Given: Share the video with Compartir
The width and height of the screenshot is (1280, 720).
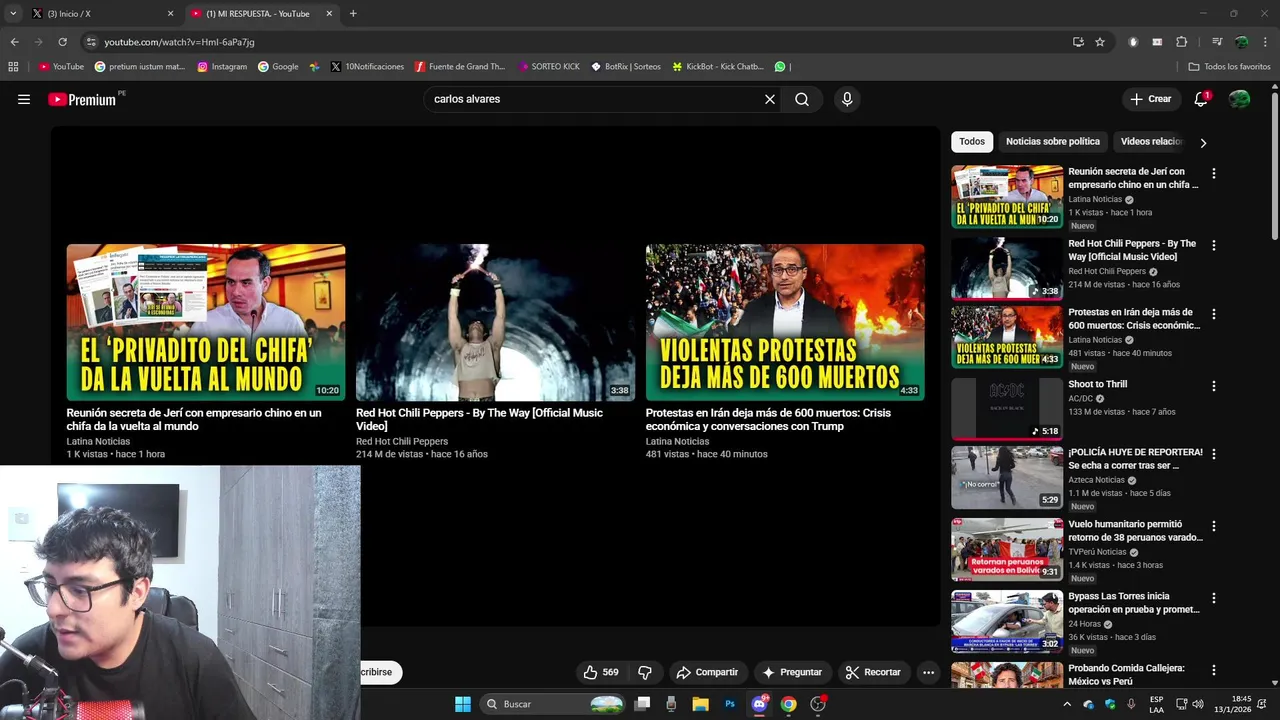Looking at the screenshot, I should [707, 672].
